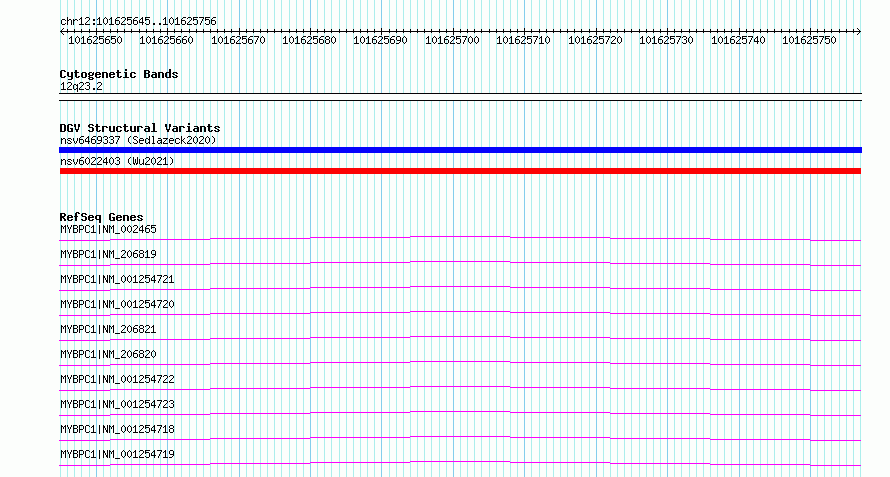Click ruler position 101625750
Viewport: 890px width, 477px height.
(809, 40)
